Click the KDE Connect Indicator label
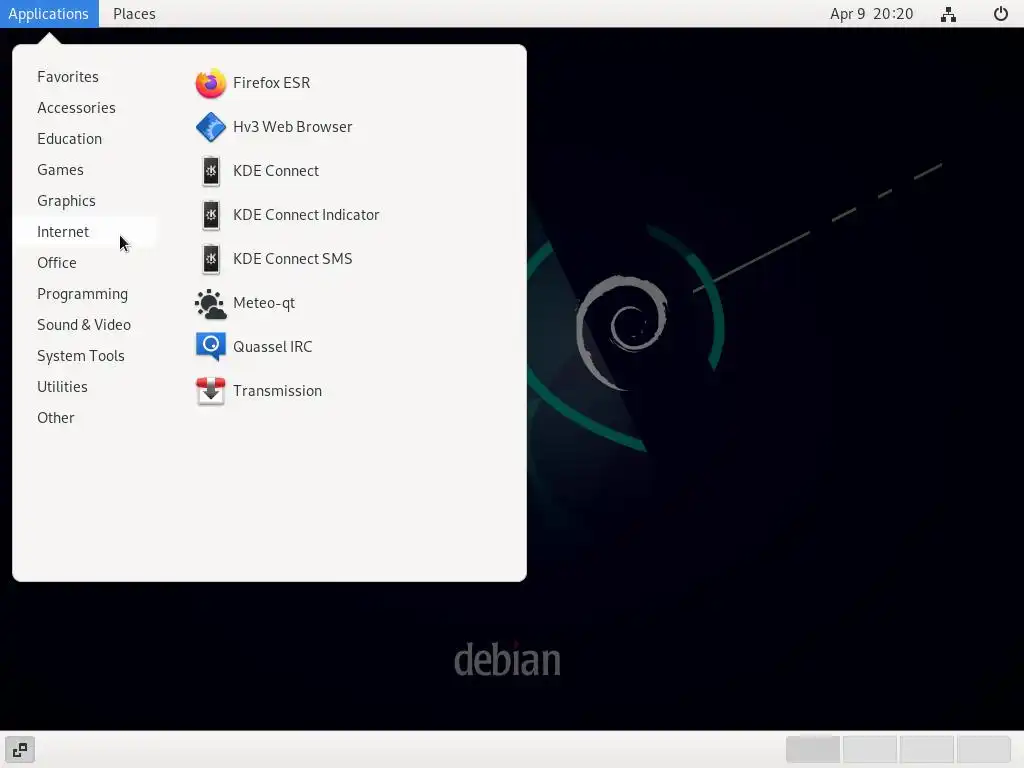Viewport: 1024px width, 768px height. click(306, 215)
